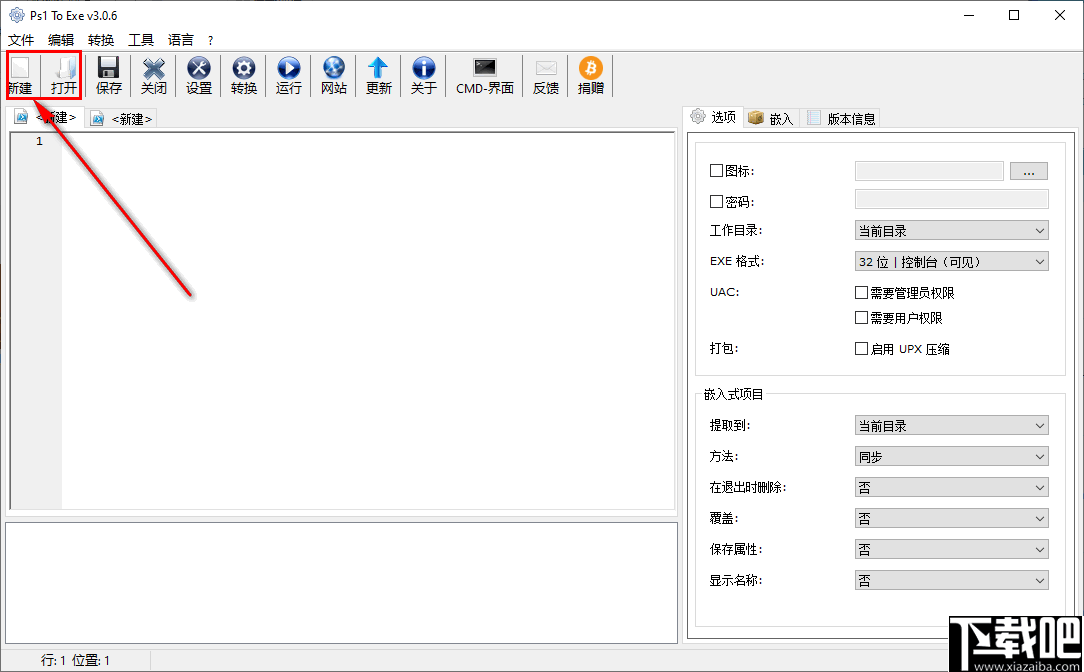Viewport: 1084px width, 672px height.
Task: Open the 工具 (Tools) menu
Action: 141,40
